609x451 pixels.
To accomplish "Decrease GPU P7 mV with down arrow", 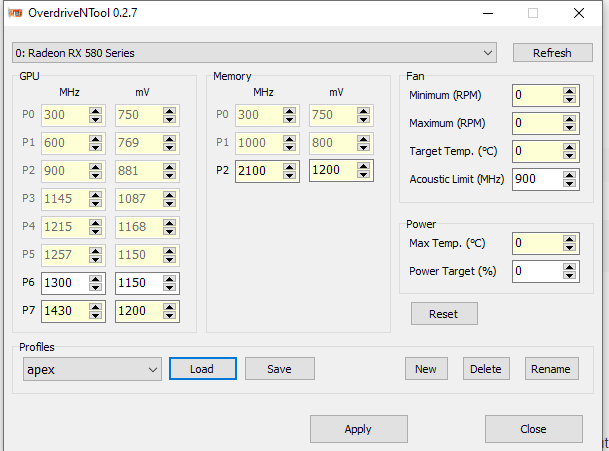I will click(169, 315).
